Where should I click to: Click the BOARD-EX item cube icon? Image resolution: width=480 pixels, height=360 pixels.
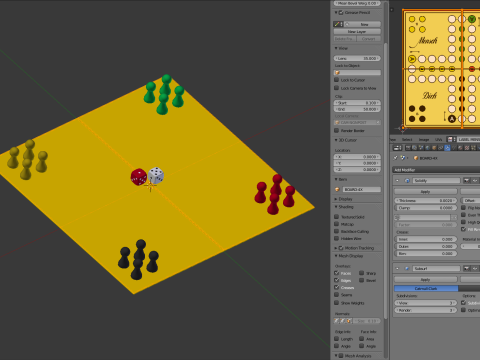point(337,189)
